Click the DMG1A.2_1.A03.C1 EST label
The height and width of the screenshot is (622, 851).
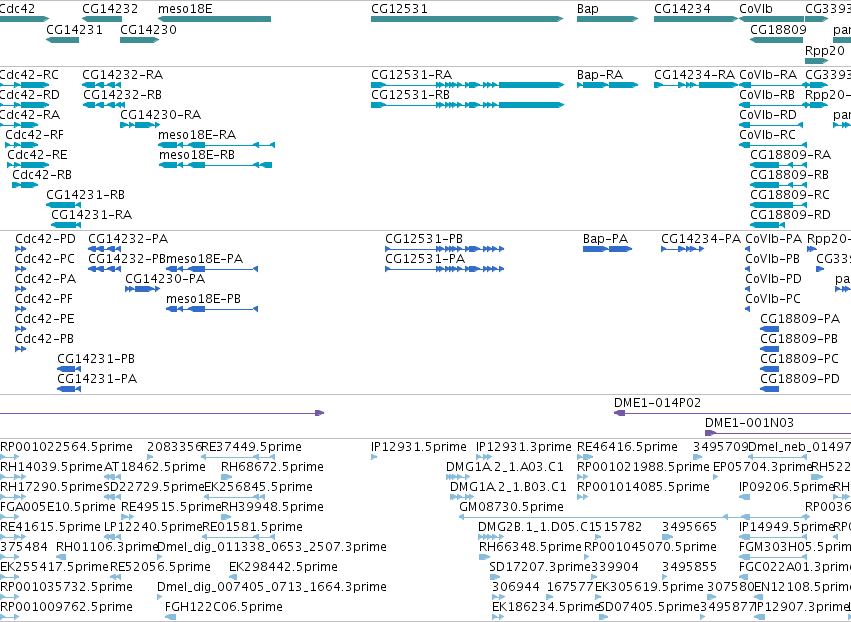(505, 467)
